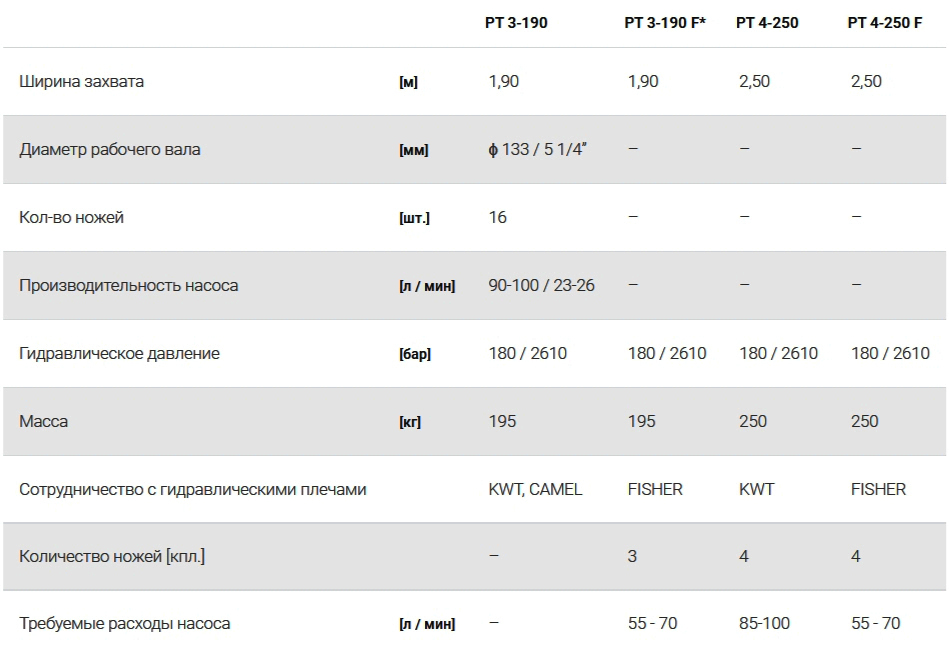Click the Гидравлическое давление row label

(119, 353)
